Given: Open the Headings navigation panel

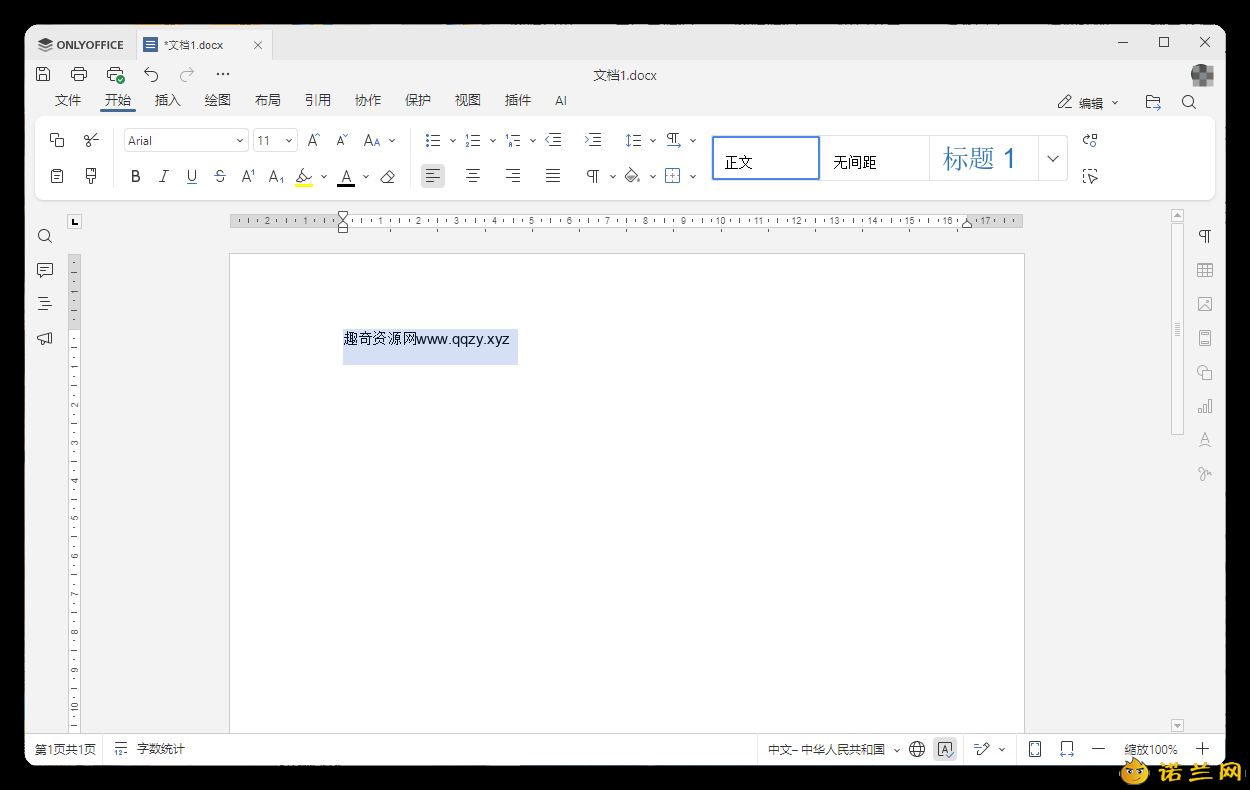Looking at the screenshot, I should click(45, 304).
